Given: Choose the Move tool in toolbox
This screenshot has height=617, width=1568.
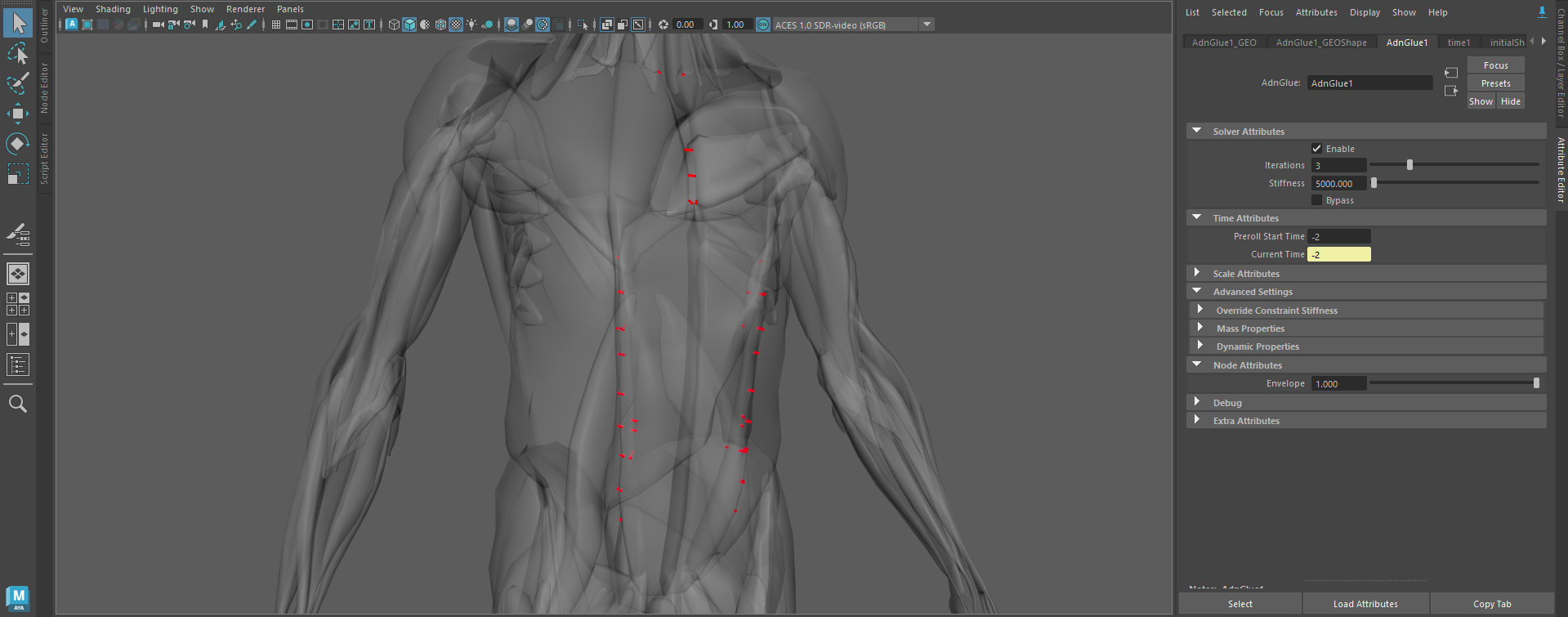Looking at the screenshot, I should point(18,114).
